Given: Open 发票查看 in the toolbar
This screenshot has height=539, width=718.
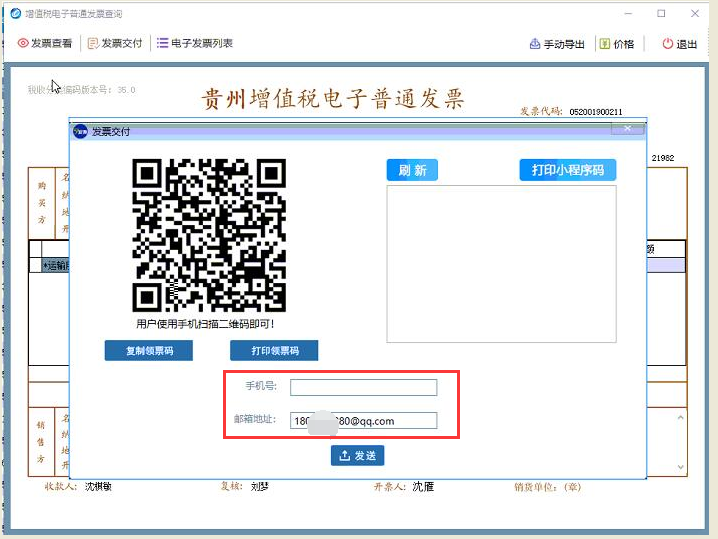Looking at the screenshot, I should click(45, 43).
